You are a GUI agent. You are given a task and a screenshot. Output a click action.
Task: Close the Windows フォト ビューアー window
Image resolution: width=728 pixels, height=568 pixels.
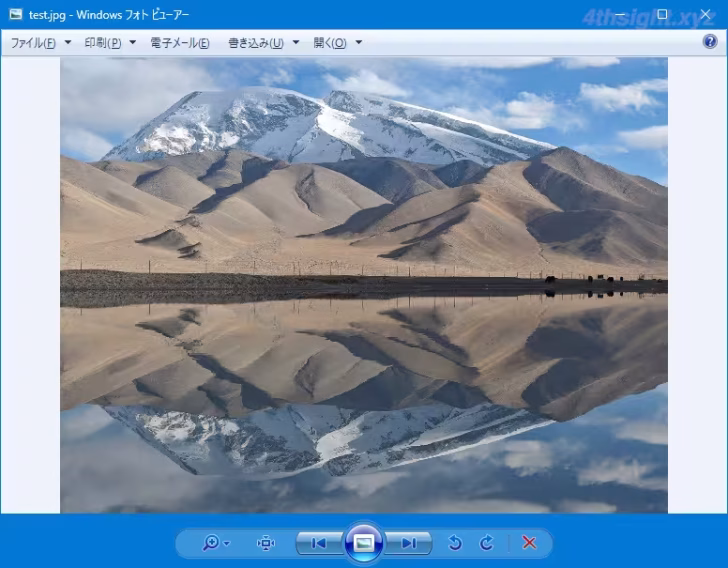tap(705, 14)
